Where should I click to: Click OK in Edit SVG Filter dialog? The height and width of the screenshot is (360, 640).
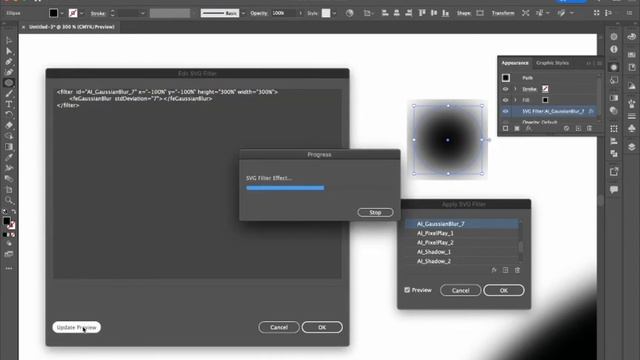tap(322, 327)
